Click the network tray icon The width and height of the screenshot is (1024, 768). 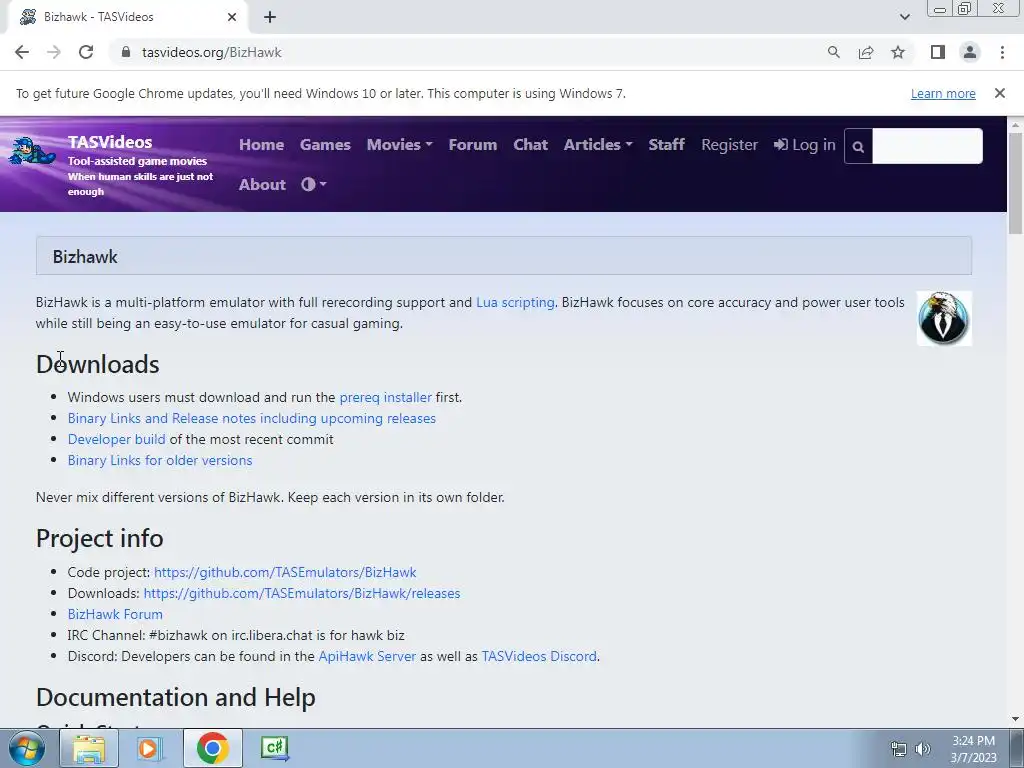899,749
